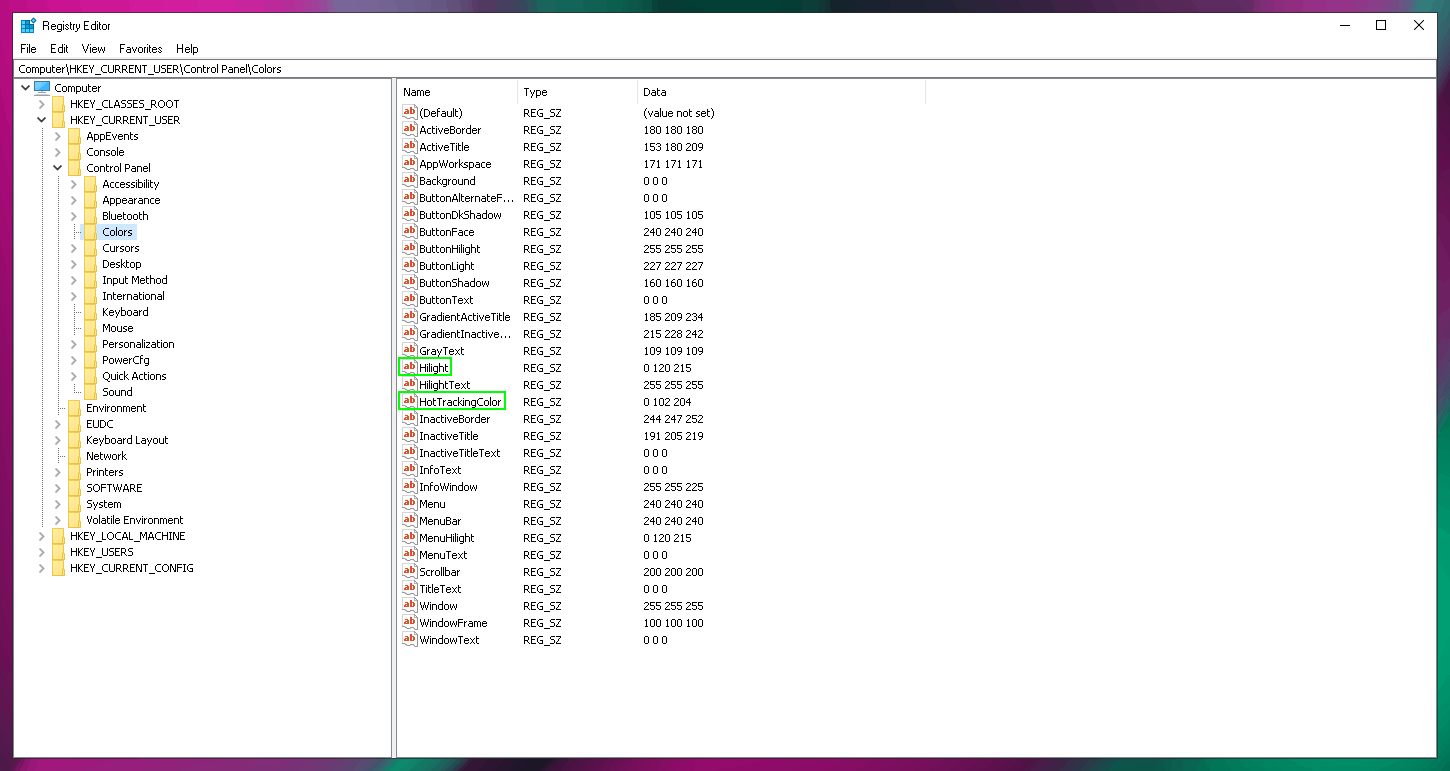Image resolution: width=1450 pixels, height=771 pixels.
Task: Click the data value 255 255 225
Action: (673, 487)
